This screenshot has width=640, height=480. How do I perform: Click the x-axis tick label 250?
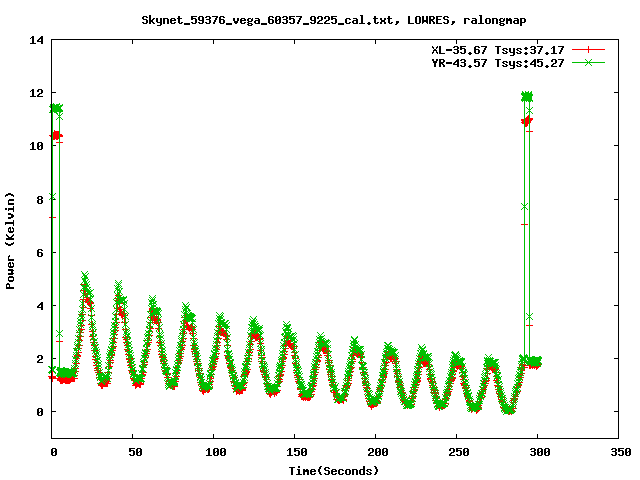tap(458, 452)
